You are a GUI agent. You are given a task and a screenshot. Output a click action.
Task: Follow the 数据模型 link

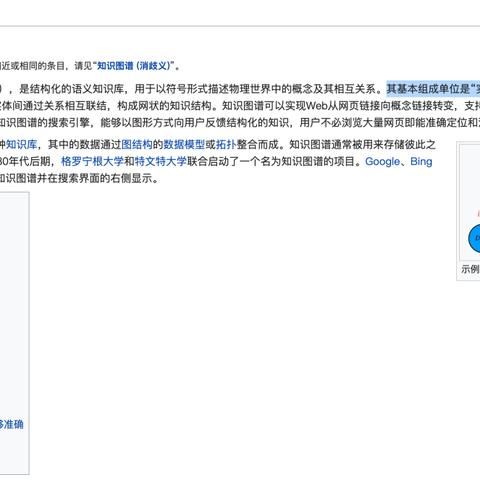tap(184, 145)
